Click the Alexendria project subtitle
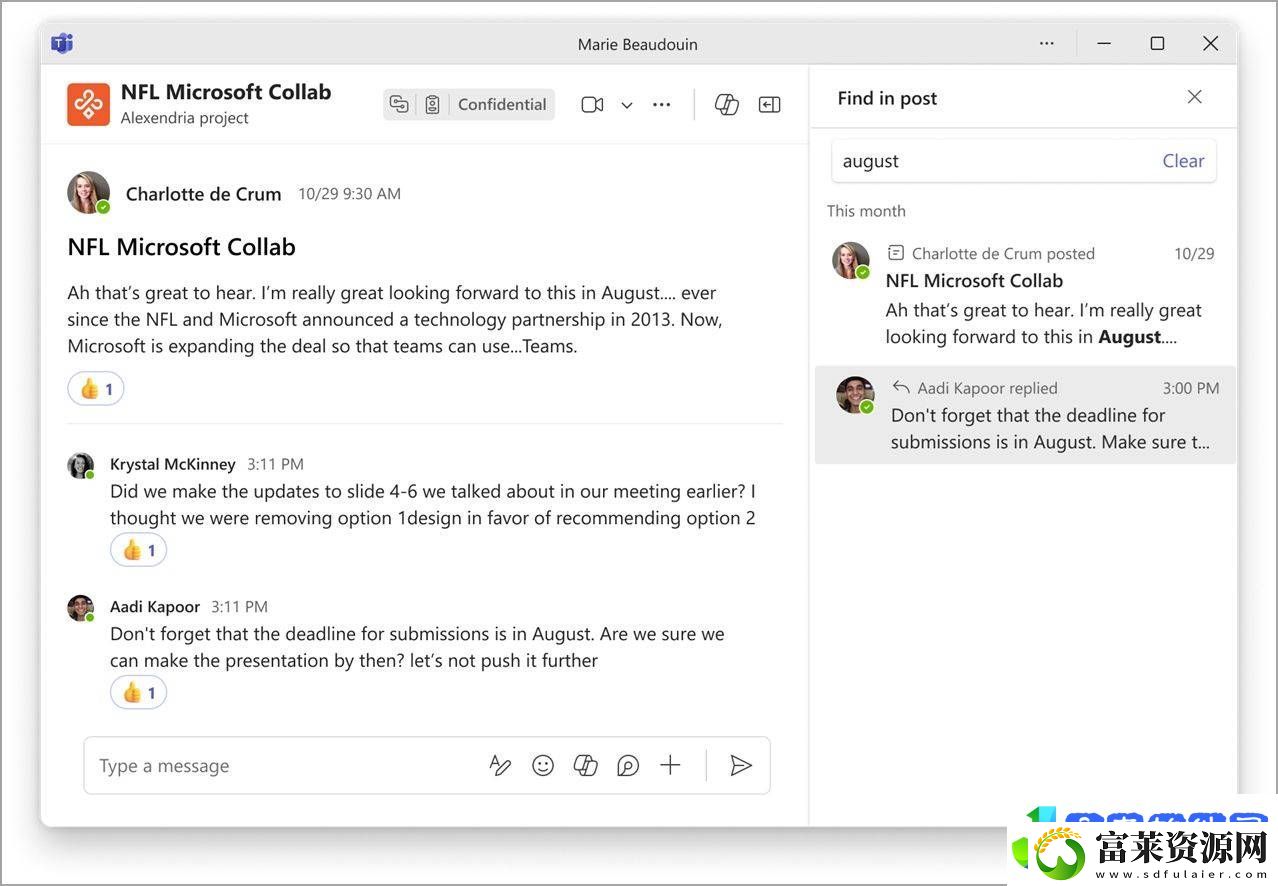 184,118
